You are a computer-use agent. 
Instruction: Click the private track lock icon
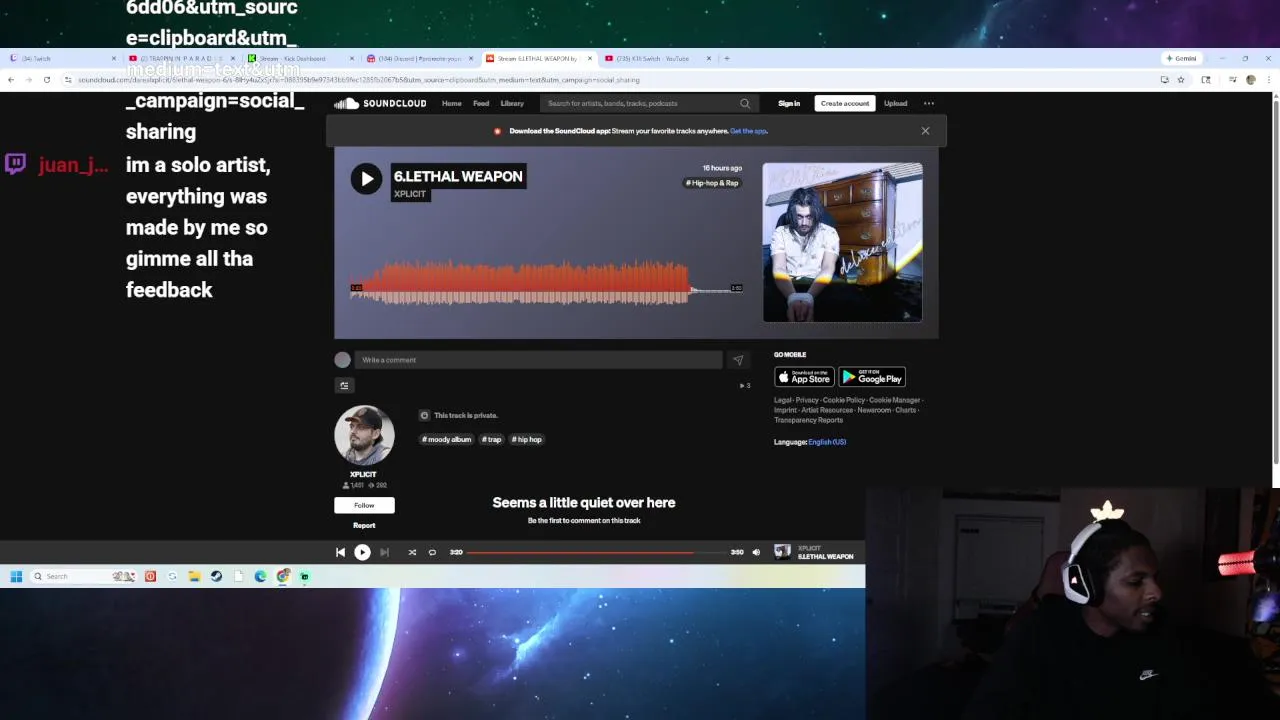pyautogui.click(x=424, y=415)
